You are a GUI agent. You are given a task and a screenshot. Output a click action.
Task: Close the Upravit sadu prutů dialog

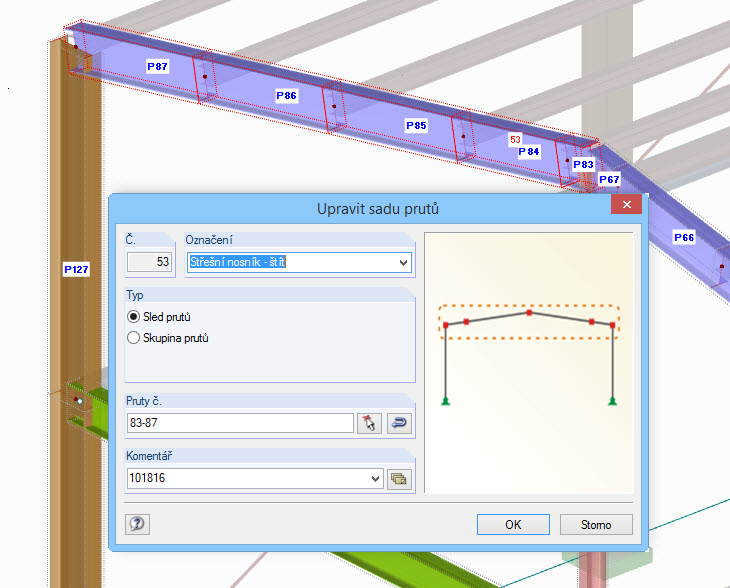click(x=627, y=204)
